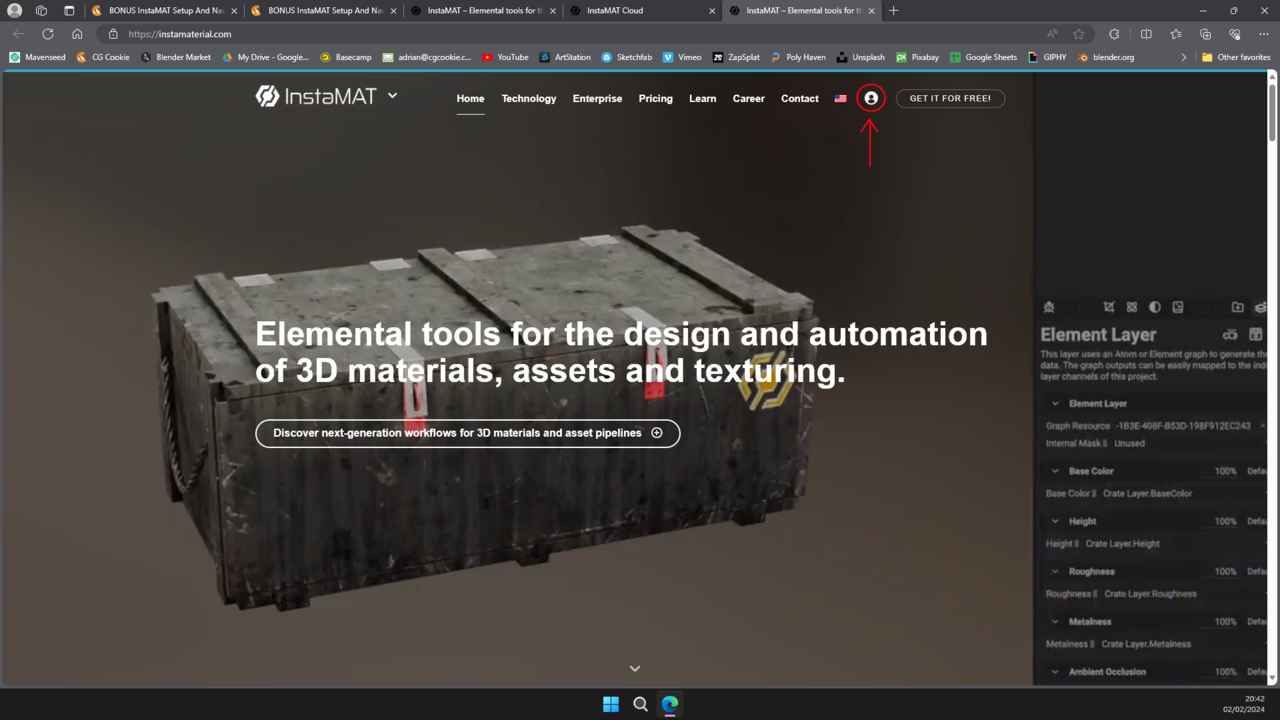
Task: Open the YouTube bookmark
Action: coord(505,57)
